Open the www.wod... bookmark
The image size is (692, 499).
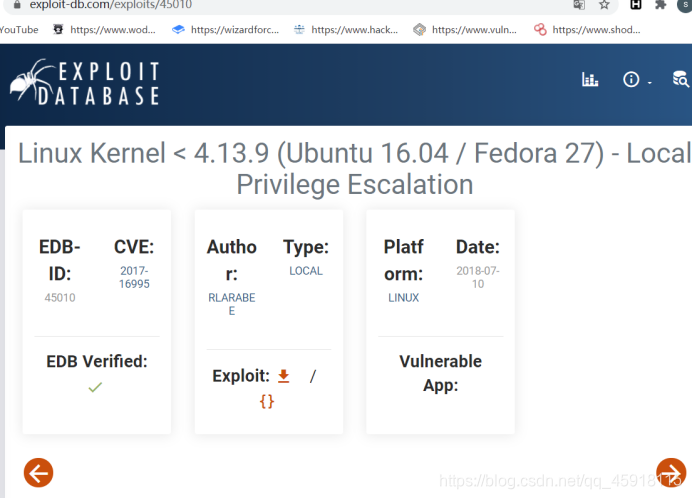[x=104, y=30]
